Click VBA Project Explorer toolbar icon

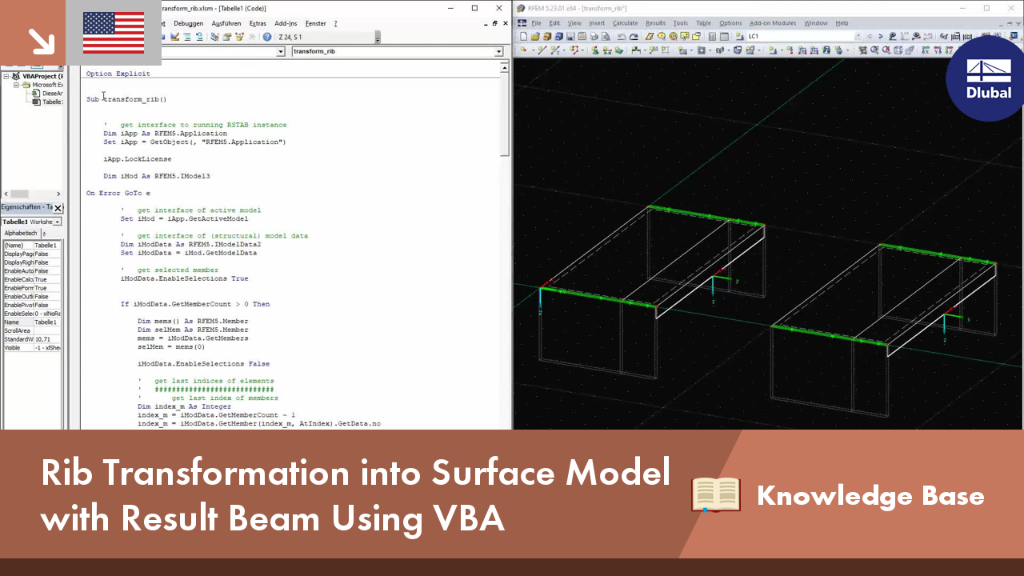(215, 37)
